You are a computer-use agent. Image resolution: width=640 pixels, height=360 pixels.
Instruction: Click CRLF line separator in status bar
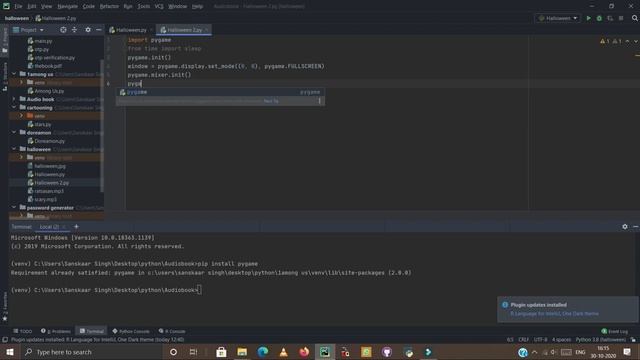(523, 340)
